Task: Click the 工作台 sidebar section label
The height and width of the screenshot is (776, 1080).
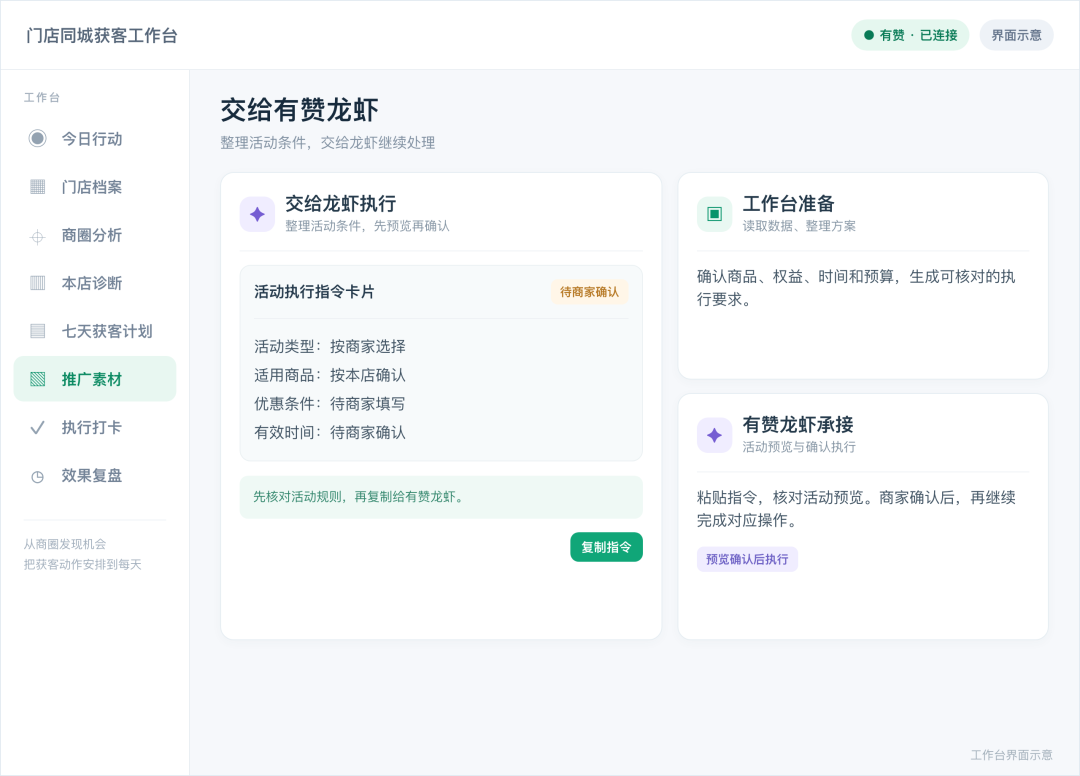Action: 42,98
